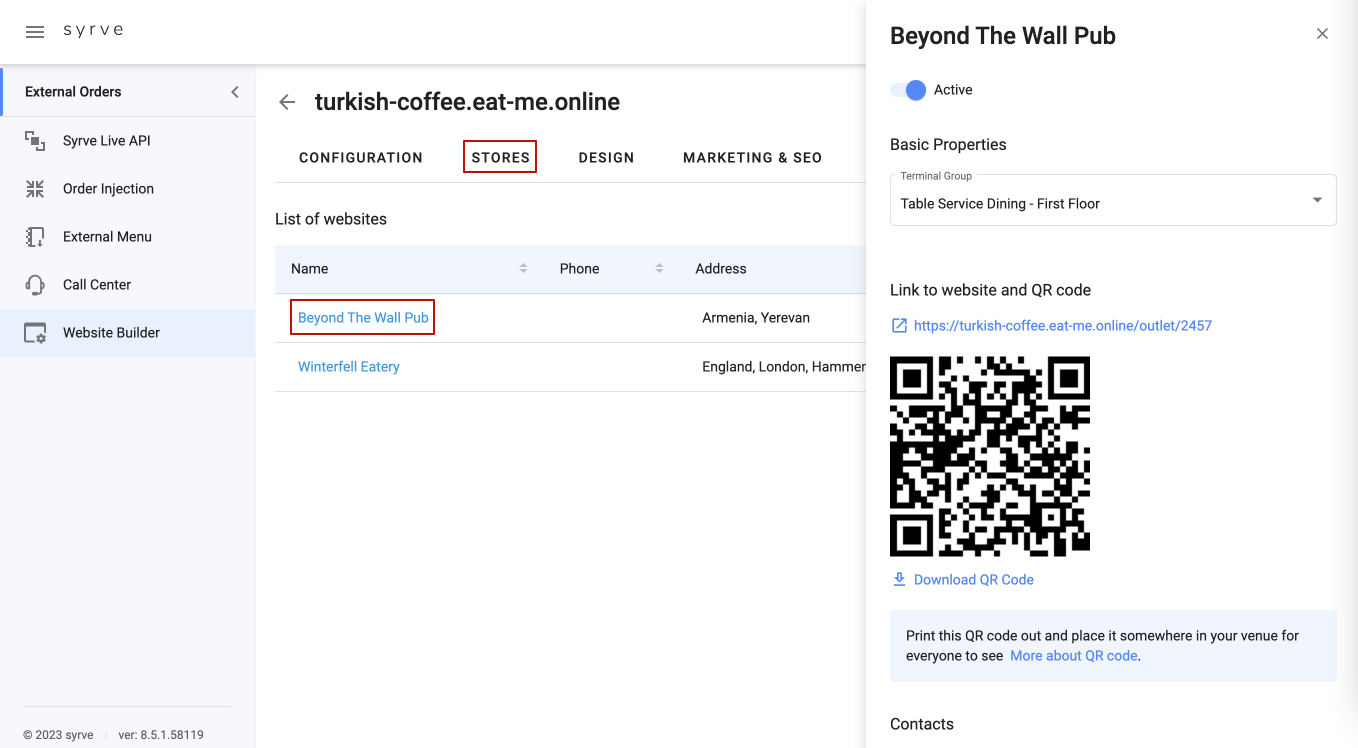Click the Order Injection icon
Image resolution: width=1358 pixels, height=748 pixels.
point(35,189)
